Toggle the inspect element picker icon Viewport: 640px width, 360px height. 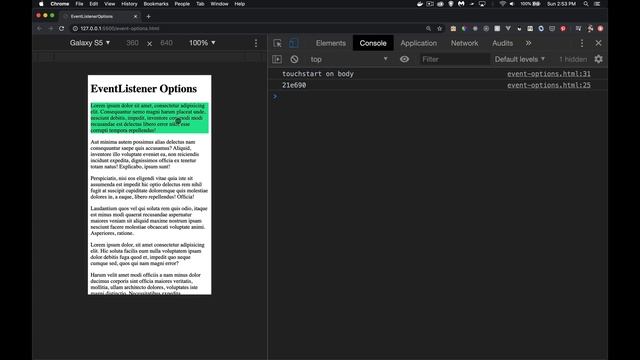(x=277, y=43)
